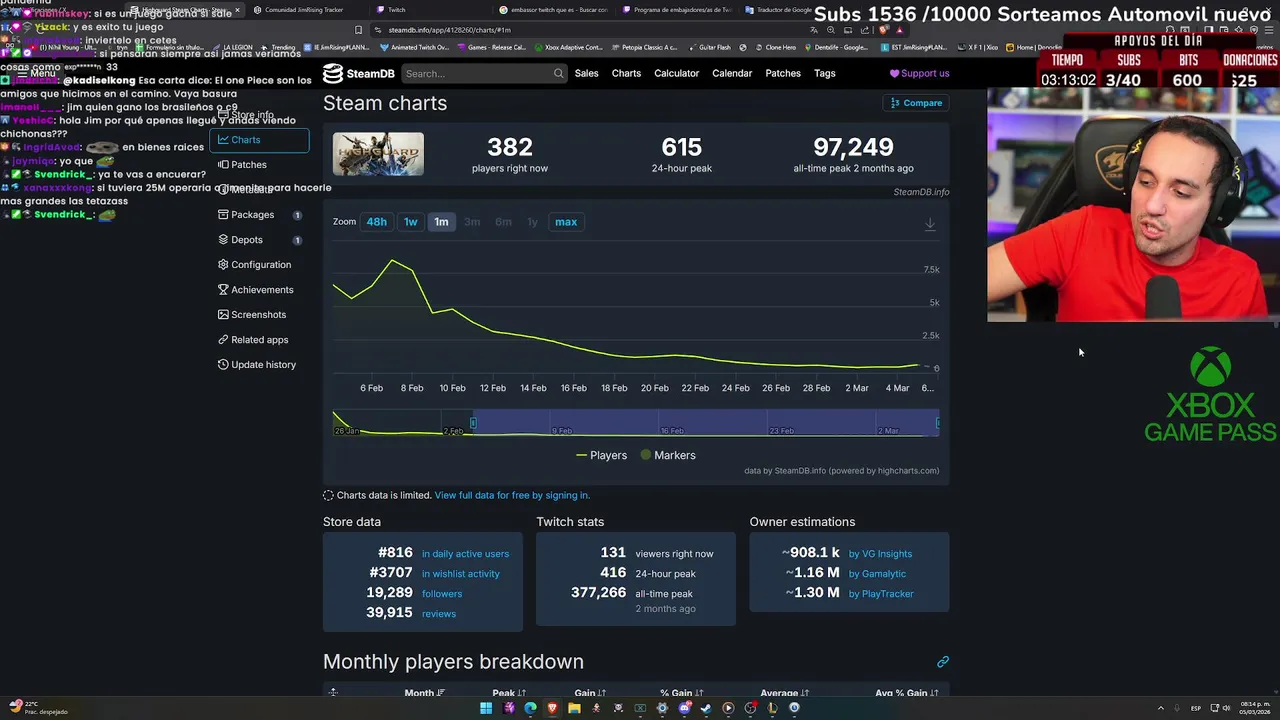Click the search magnifier icon
1280x720 pixels.
pos(558,73)
